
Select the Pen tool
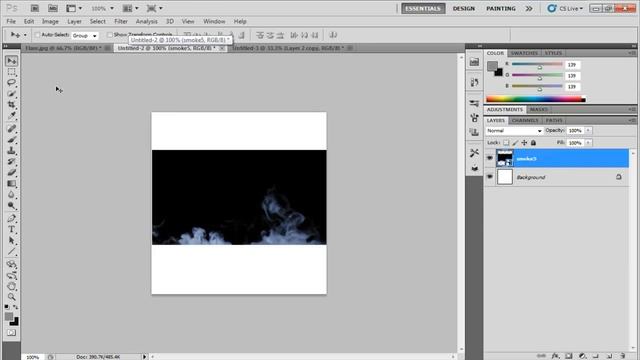pyautogui.click(x=11, y=218)
